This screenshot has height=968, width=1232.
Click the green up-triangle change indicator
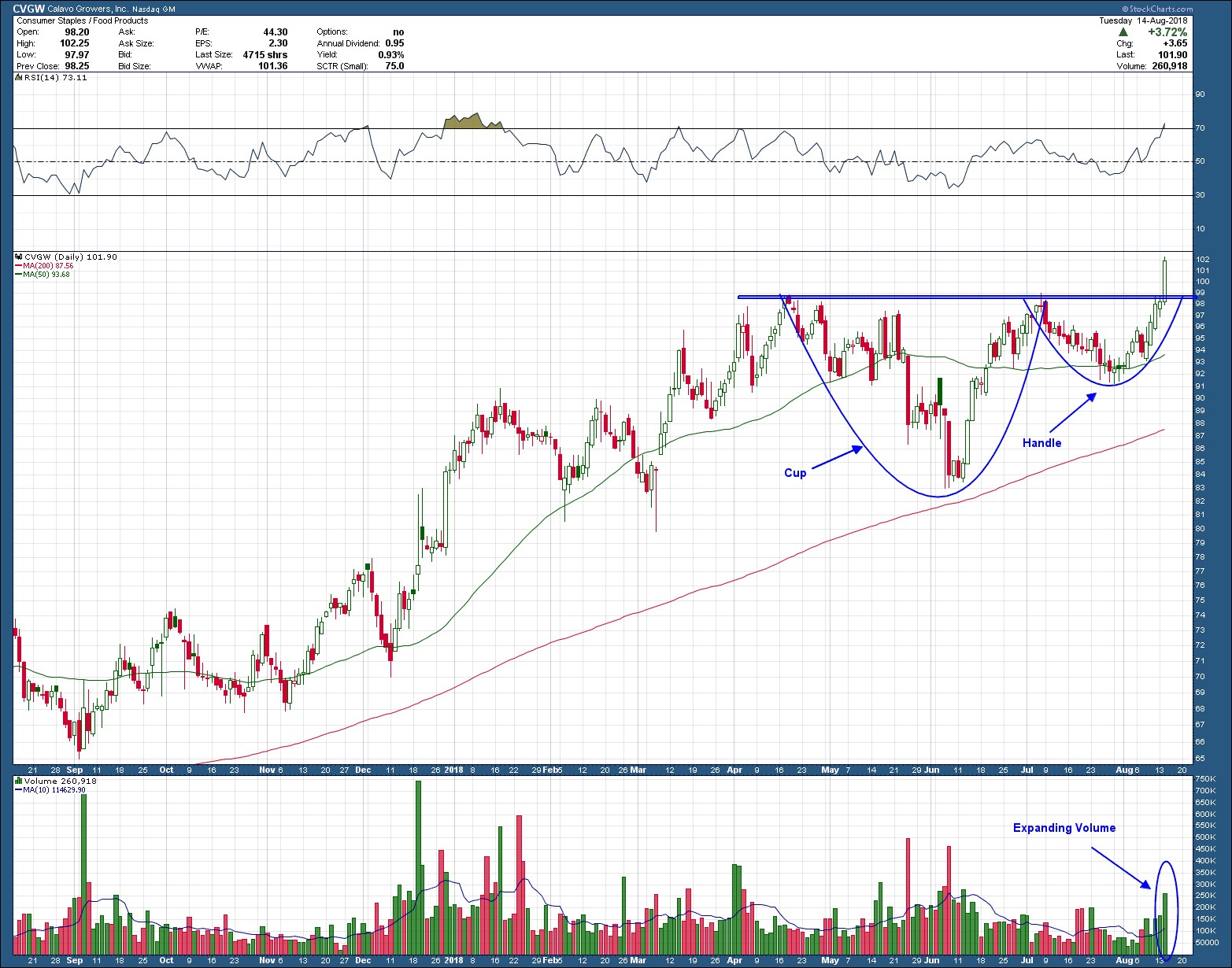tap(1123, 32)
